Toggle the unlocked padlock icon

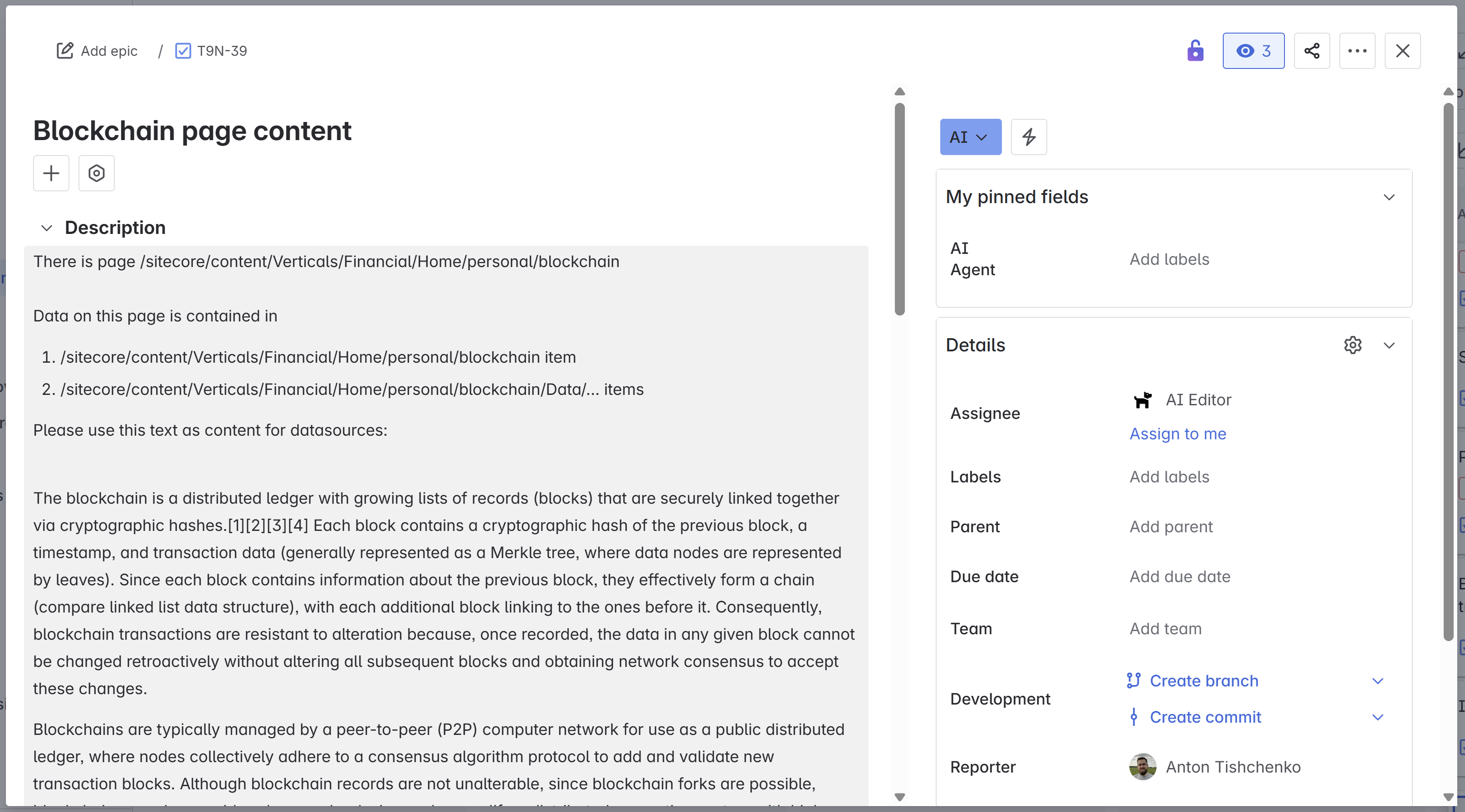pyautogui.click(x=1195, y=51)
